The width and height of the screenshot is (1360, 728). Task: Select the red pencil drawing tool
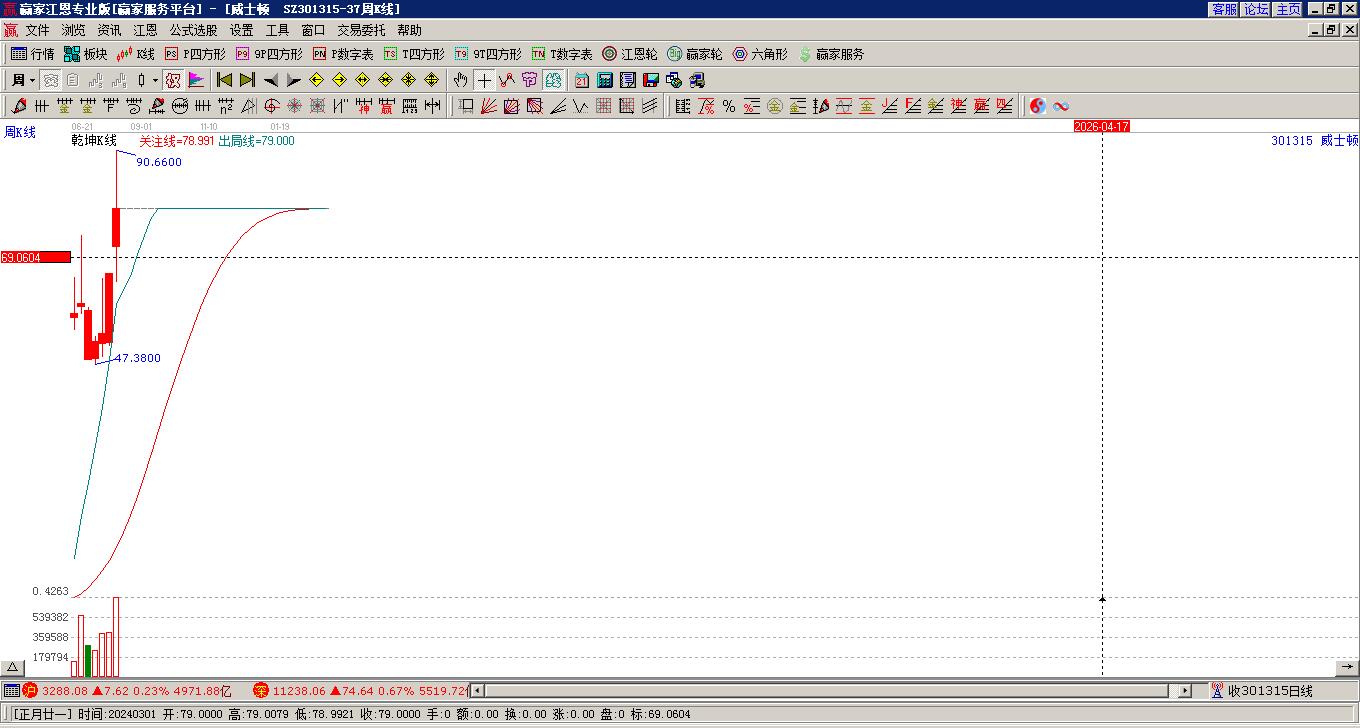tap(18, 106)
